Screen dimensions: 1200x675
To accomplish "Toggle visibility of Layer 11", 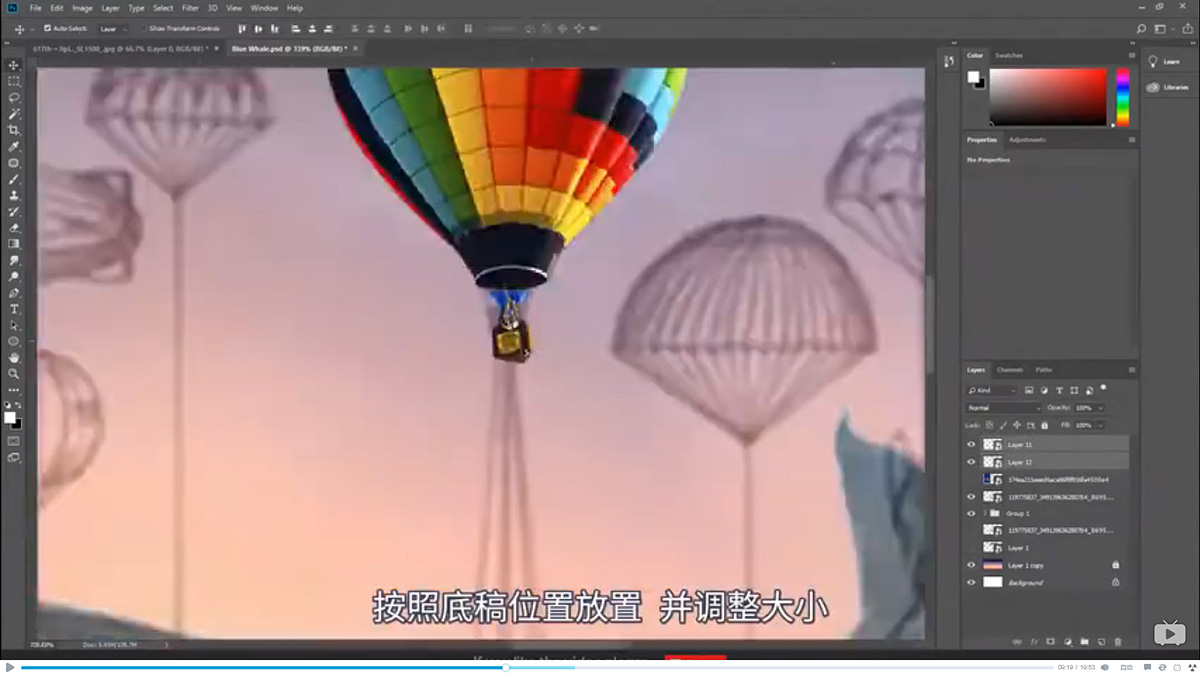I will point(970,443).
